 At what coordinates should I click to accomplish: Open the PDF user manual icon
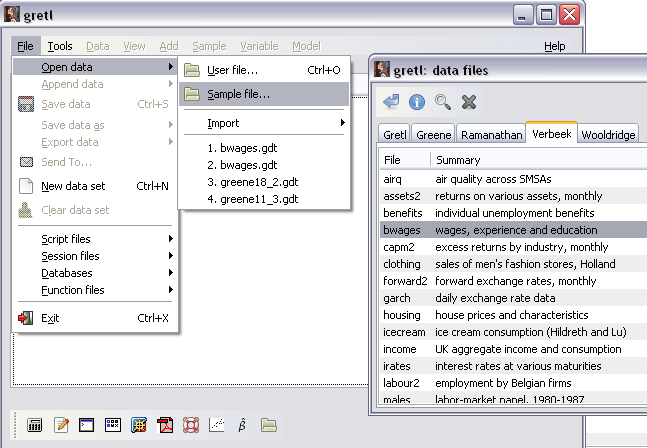coord(165,425)
